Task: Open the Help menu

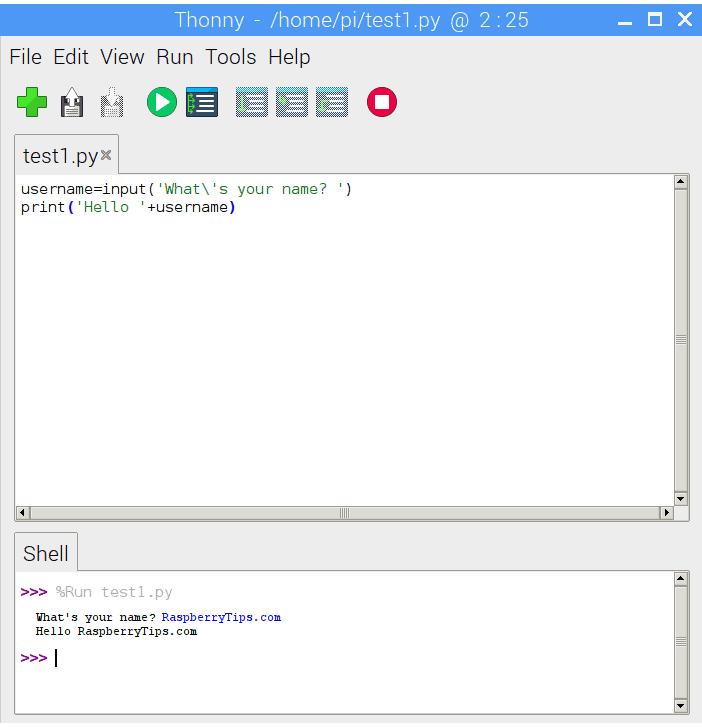Action: click(289, 57)
